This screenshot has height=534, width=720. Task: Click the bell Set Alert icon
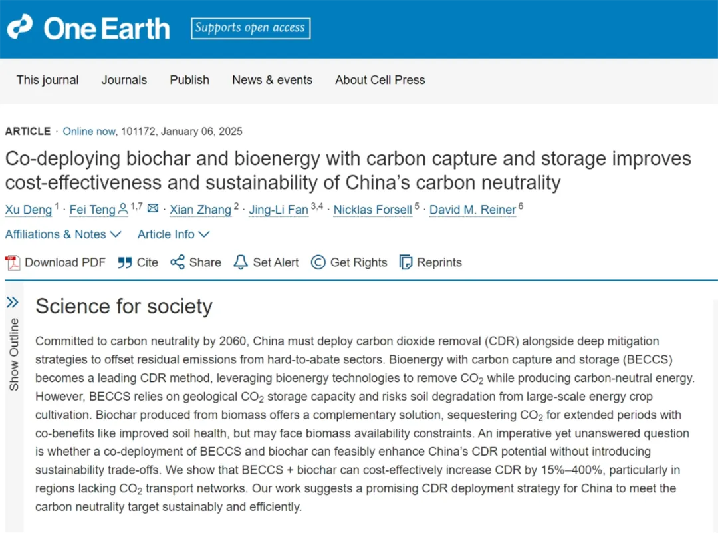coord(240,262)
